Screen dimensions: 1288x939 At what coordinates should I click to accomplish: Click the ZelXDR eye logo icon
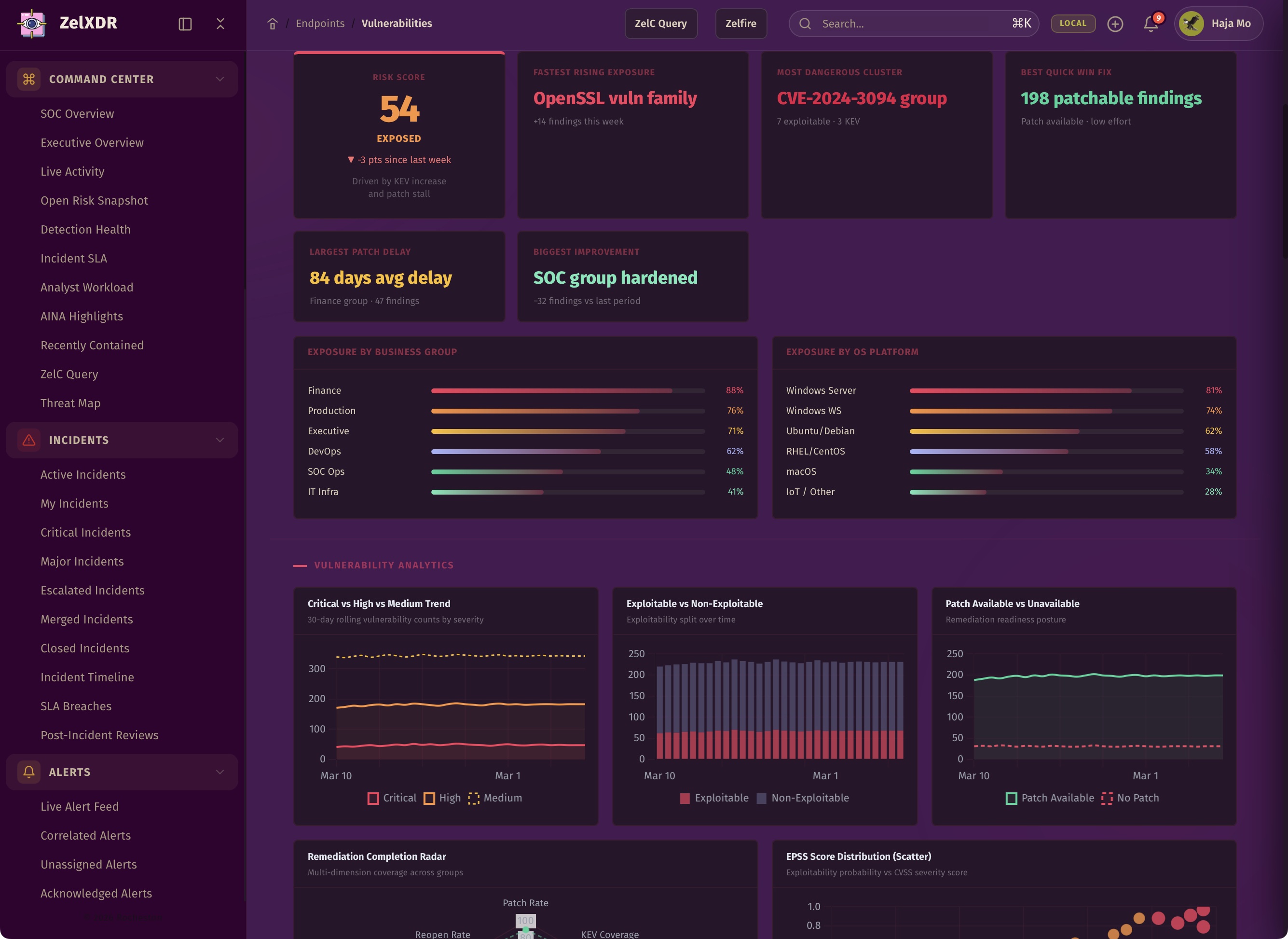(x=32, y=23)
